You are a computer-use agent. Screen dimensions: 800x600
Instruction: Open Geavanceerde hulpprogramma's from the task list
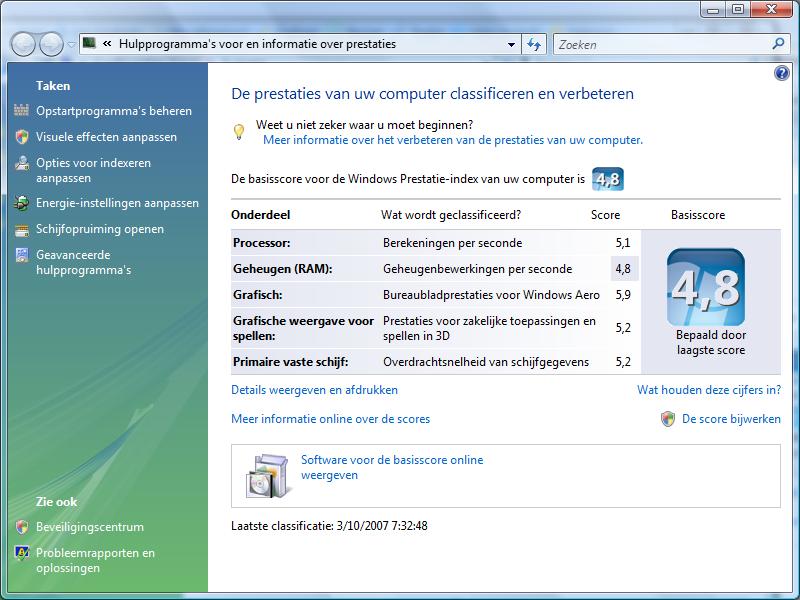83,262
